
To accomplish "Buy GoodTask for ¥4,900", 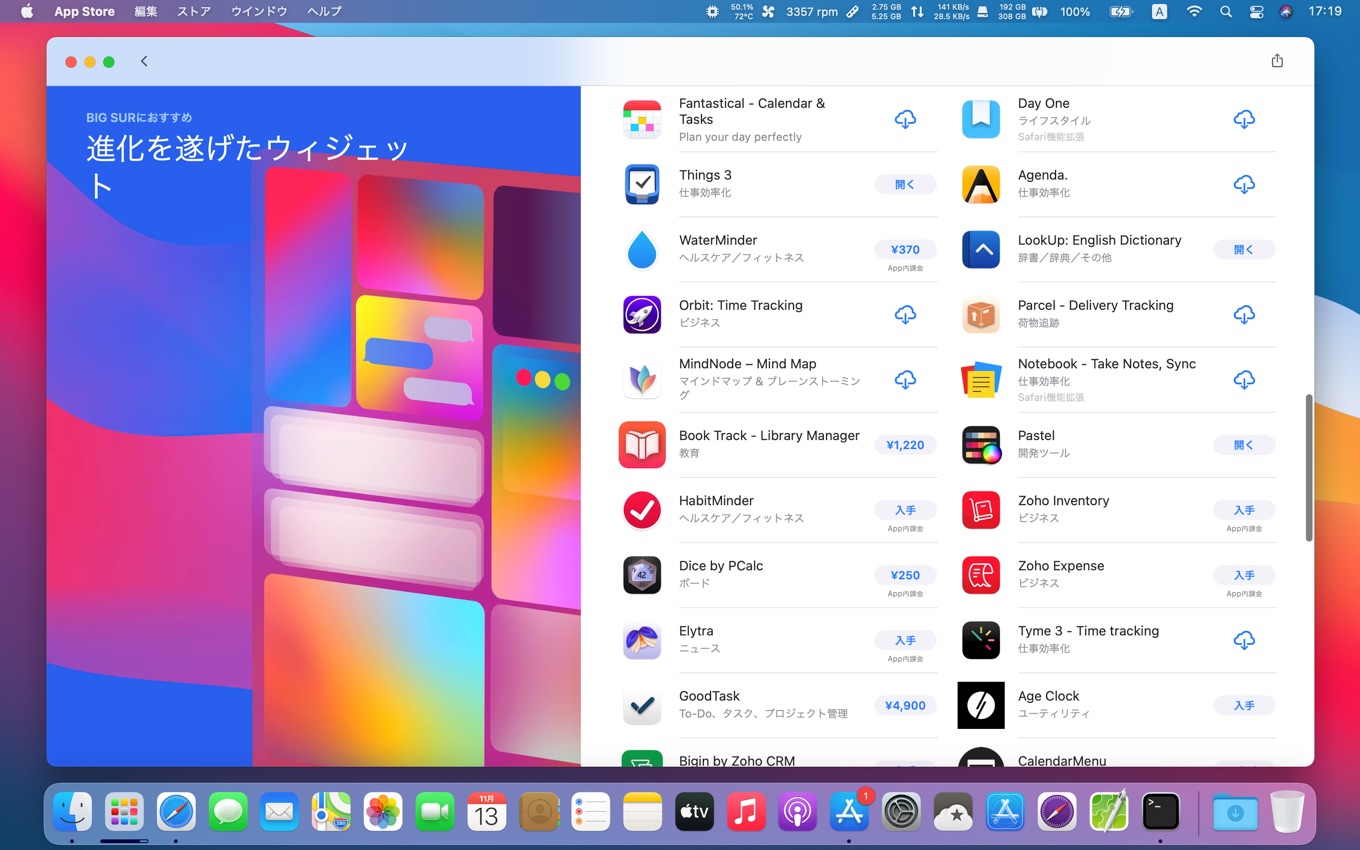I will pyautogui.click(x=905, y=705).
